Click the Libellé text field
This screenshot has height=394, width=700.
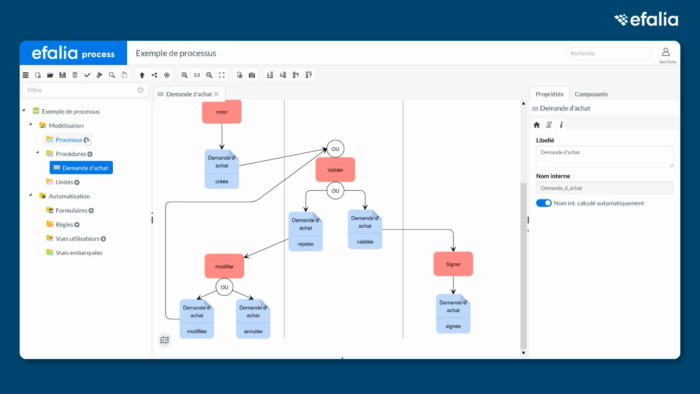click(x=604, y=156)
